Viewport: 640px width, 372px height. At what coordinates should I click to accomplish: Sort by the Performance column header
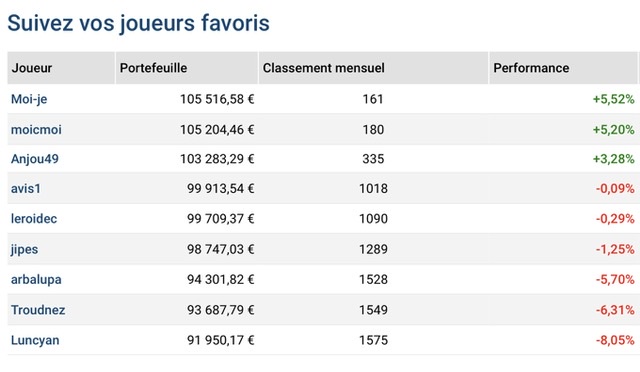[x=531, y=68]
